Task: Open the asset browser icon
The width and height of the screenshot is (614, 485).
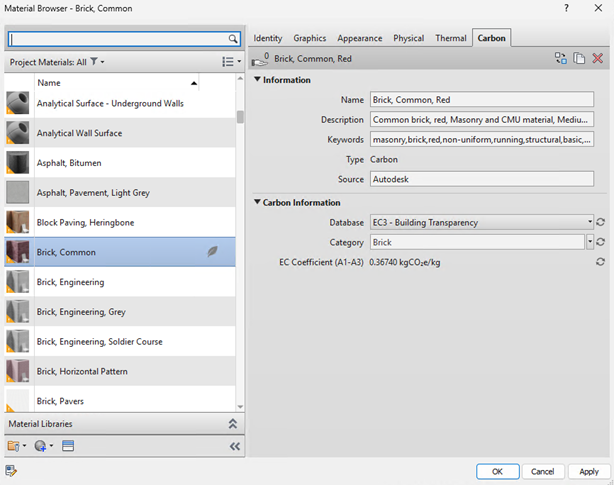Action: pos(68,446)
